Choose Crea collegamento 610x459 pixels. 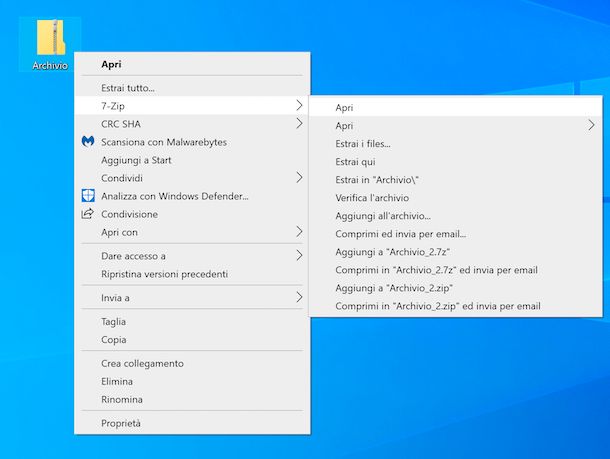tap(192, 363)
